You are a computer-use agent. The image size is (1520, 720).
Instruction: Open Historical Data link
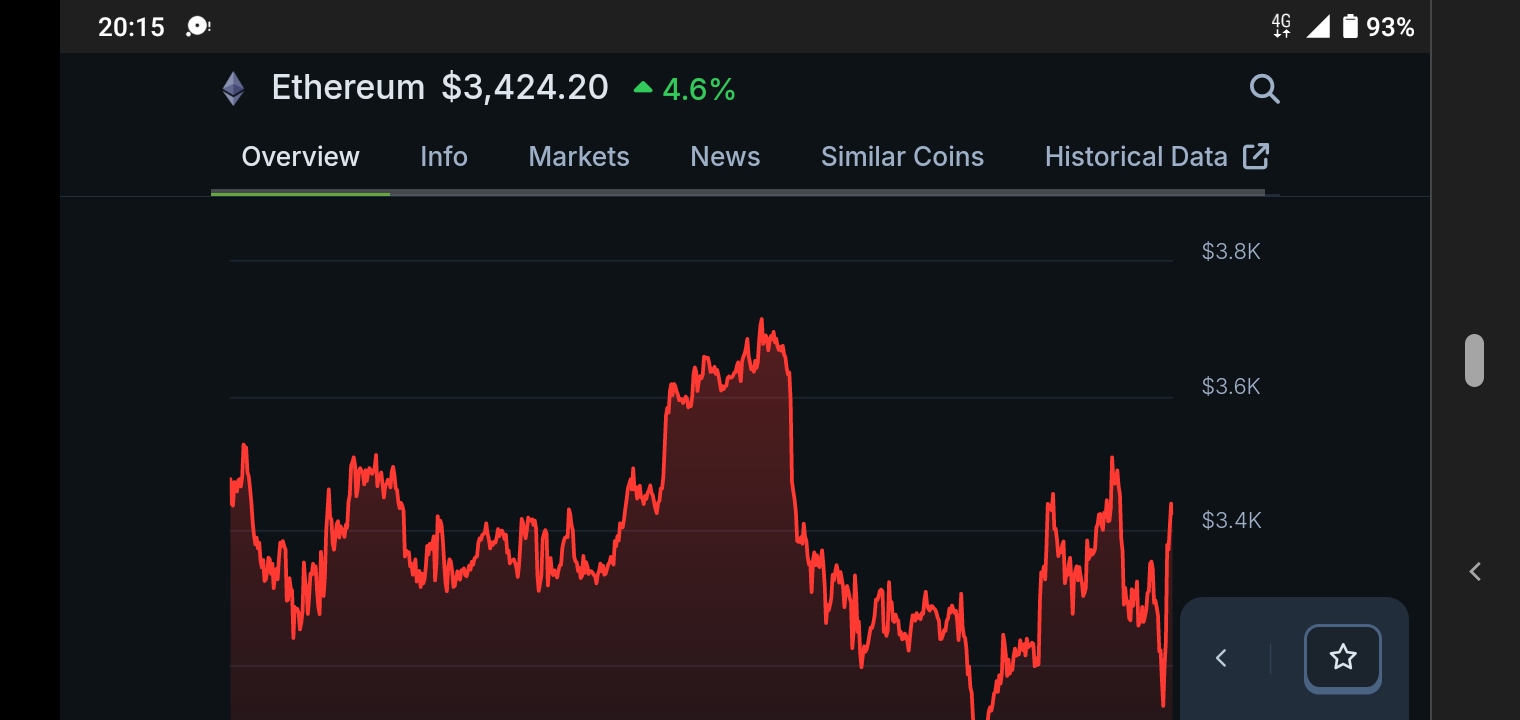pyautogui.click(x=1136, y=157)
